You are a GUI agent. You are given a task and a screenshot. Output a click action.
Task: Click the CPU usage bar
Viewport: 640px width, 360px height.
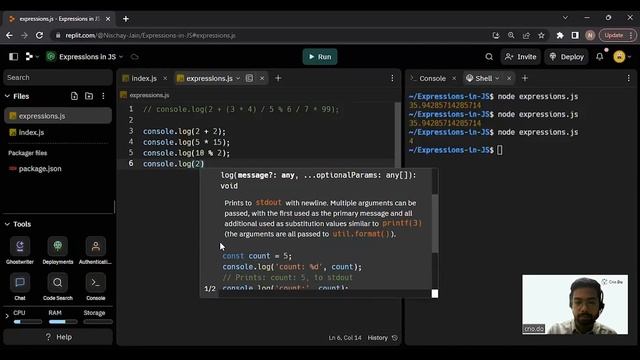click(x=28, y=322)
